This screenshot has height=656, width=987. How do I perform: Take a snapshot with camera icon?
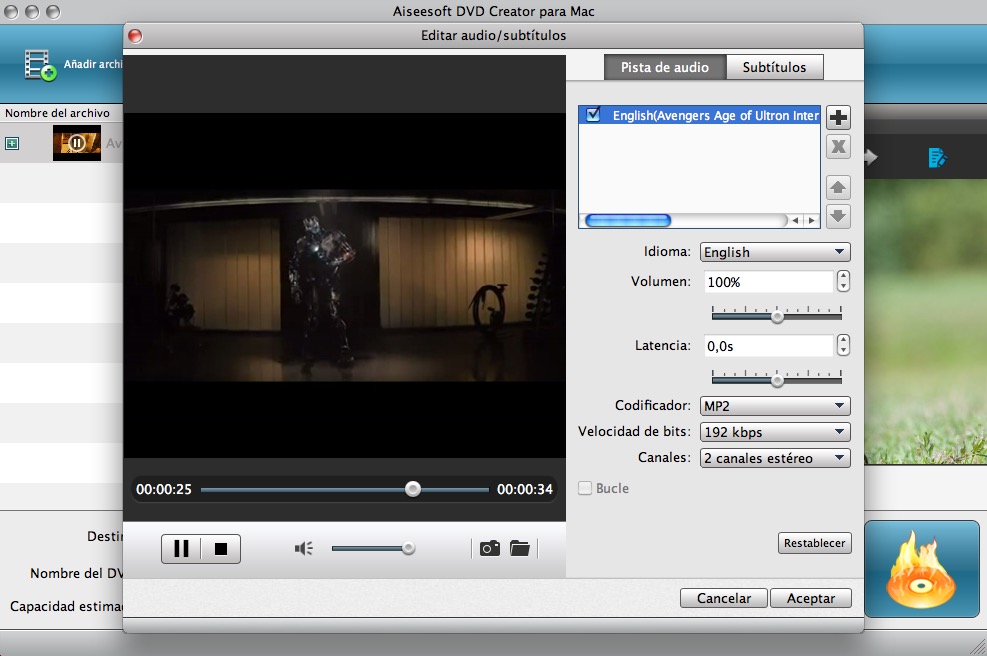pyautogui.click(x=490, y=548)
